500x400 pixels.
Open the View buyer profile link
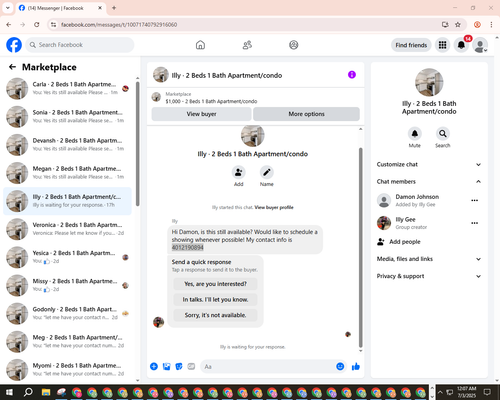click(x=274, y=207)
